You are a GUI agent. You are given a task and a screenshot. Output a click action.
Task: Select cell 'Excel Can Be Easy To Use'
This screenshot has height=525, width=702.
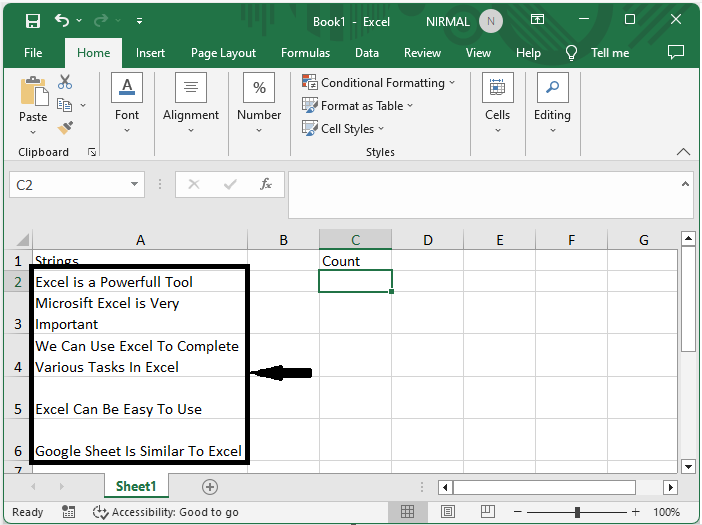(x=140, y=399)
